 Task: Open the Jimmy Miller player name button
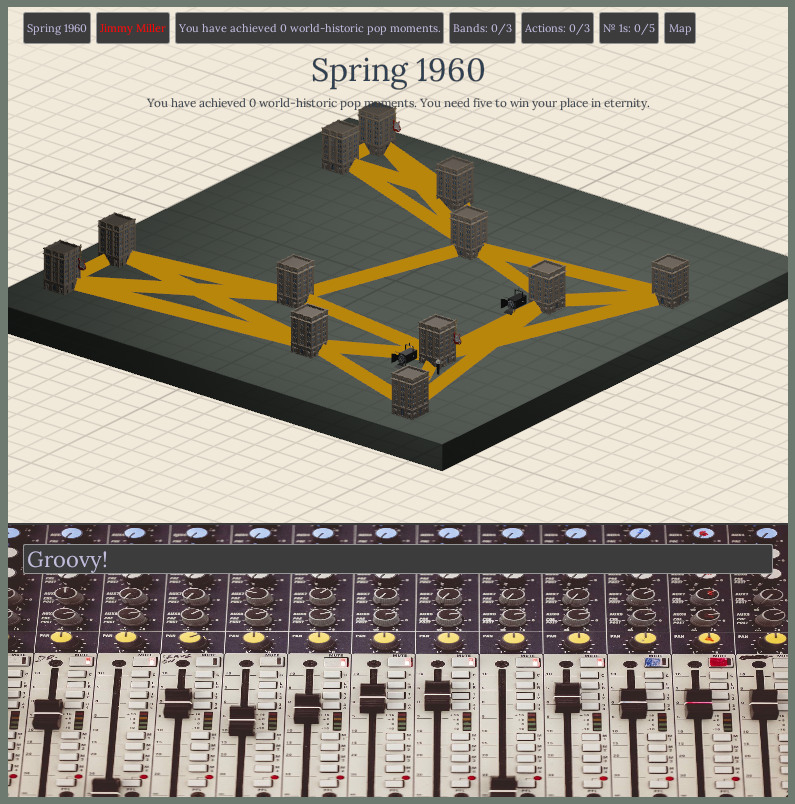point(133,28)
